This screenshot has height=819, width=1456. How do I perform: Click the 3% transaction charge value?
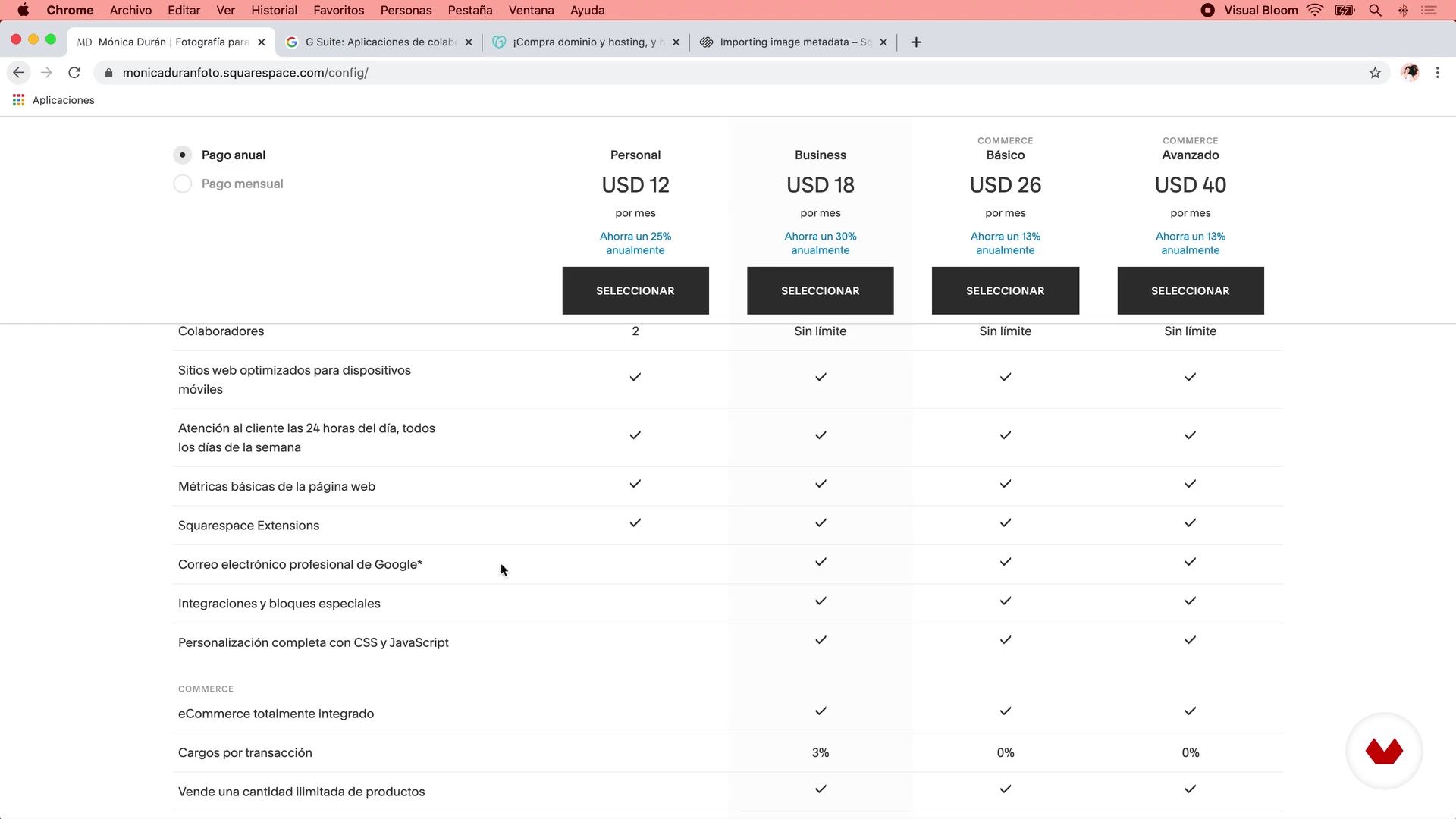(x=821, y=753)
